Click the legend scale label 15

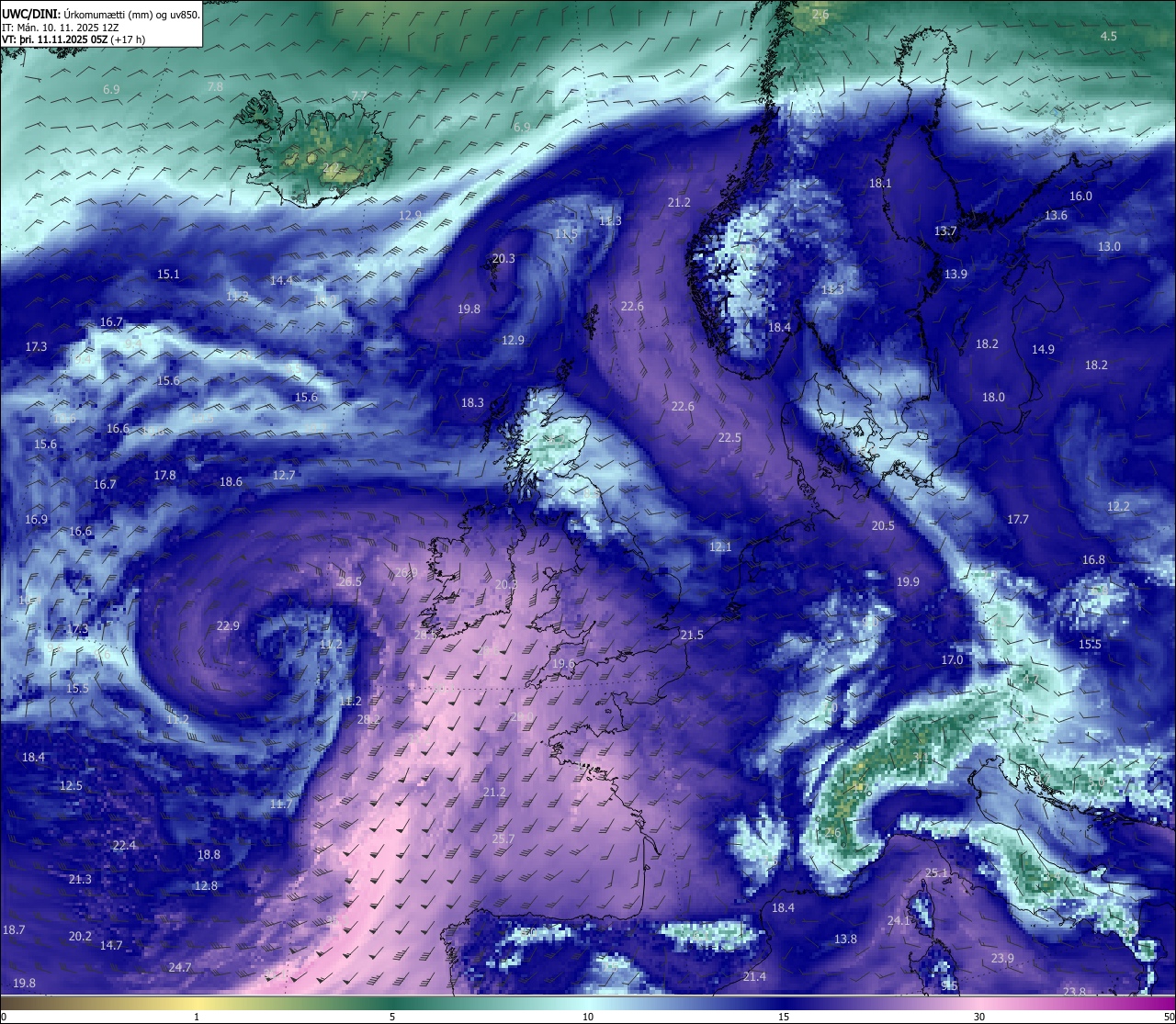(784, 1016)
